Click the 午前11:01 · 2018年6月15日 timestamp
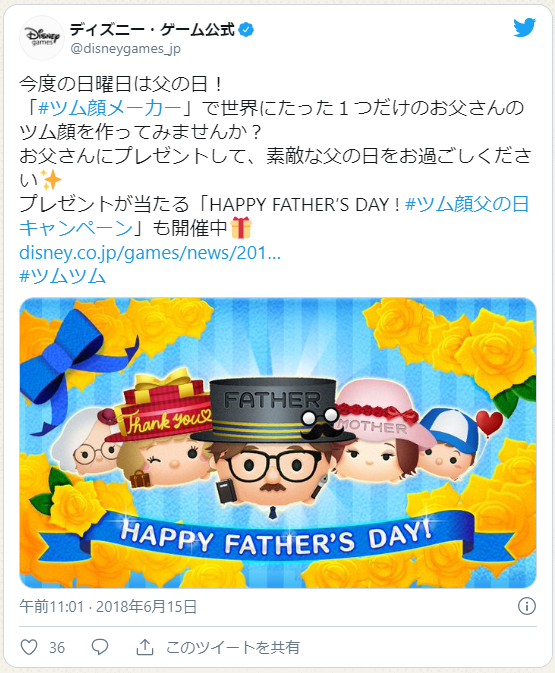The width and height of the screenshot is (555, 673). tap(108, 606)
